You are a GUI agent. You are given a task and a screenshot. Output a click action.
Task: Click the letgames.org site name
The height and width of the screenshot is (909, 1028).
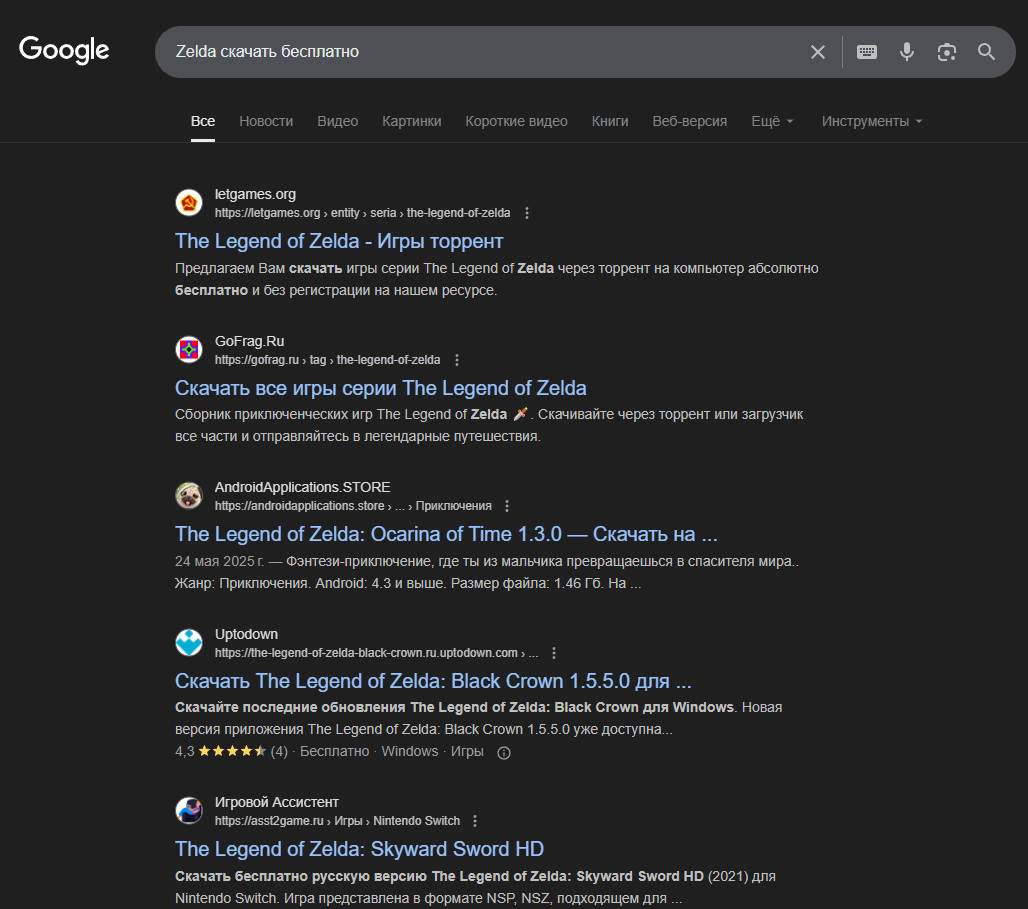tap(255, 194)
